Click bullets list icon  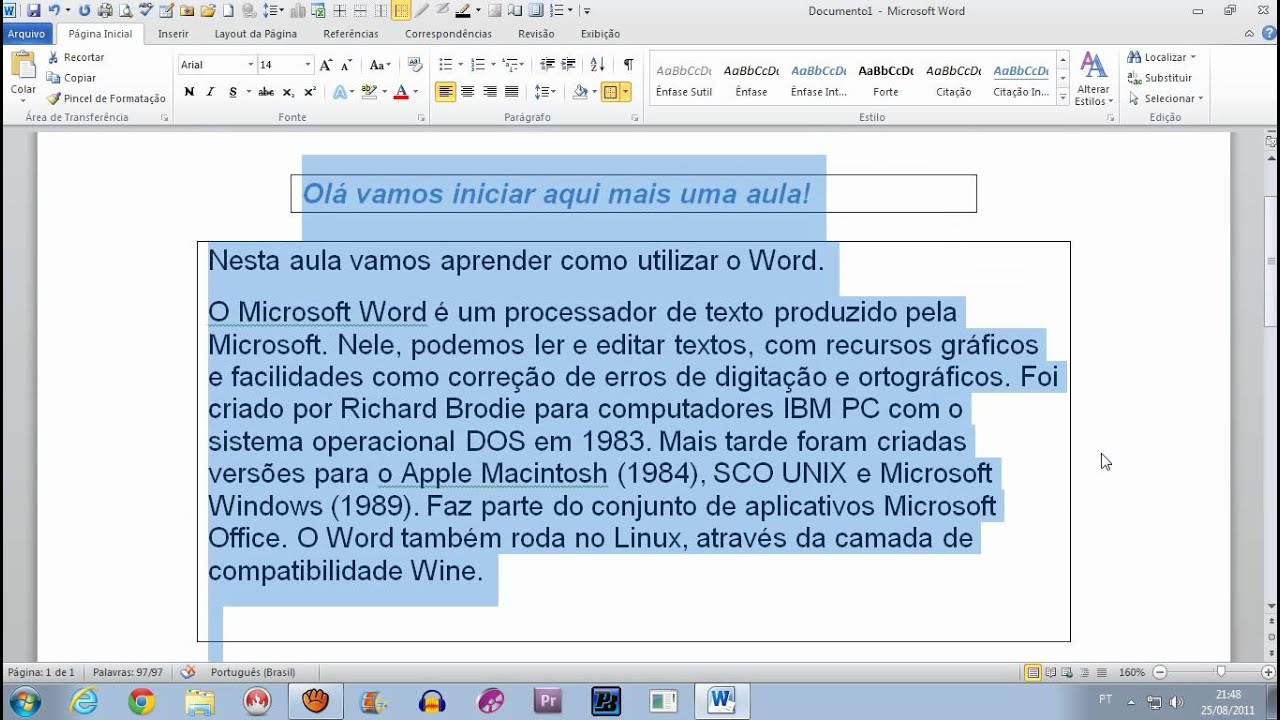(x=446, y=65)
